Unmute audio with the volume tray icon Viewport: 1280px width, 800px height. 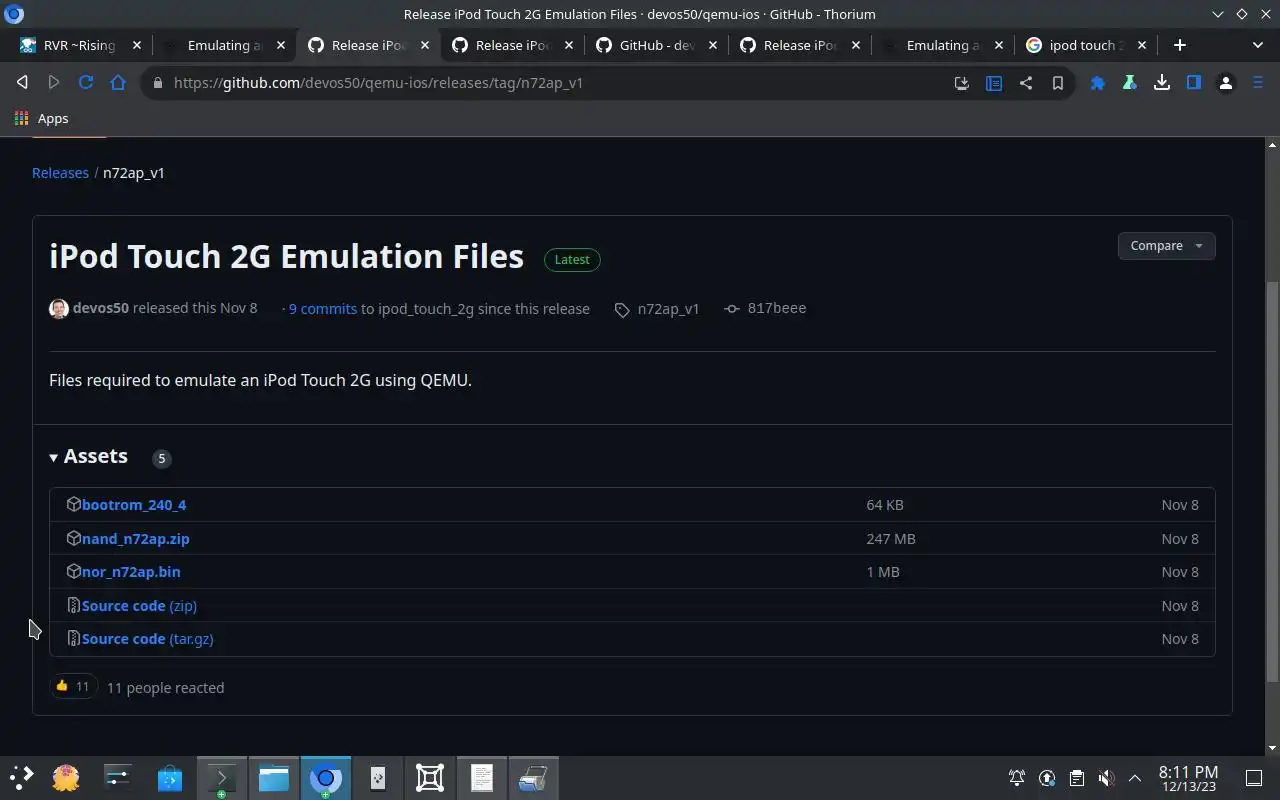point(1106,778)
